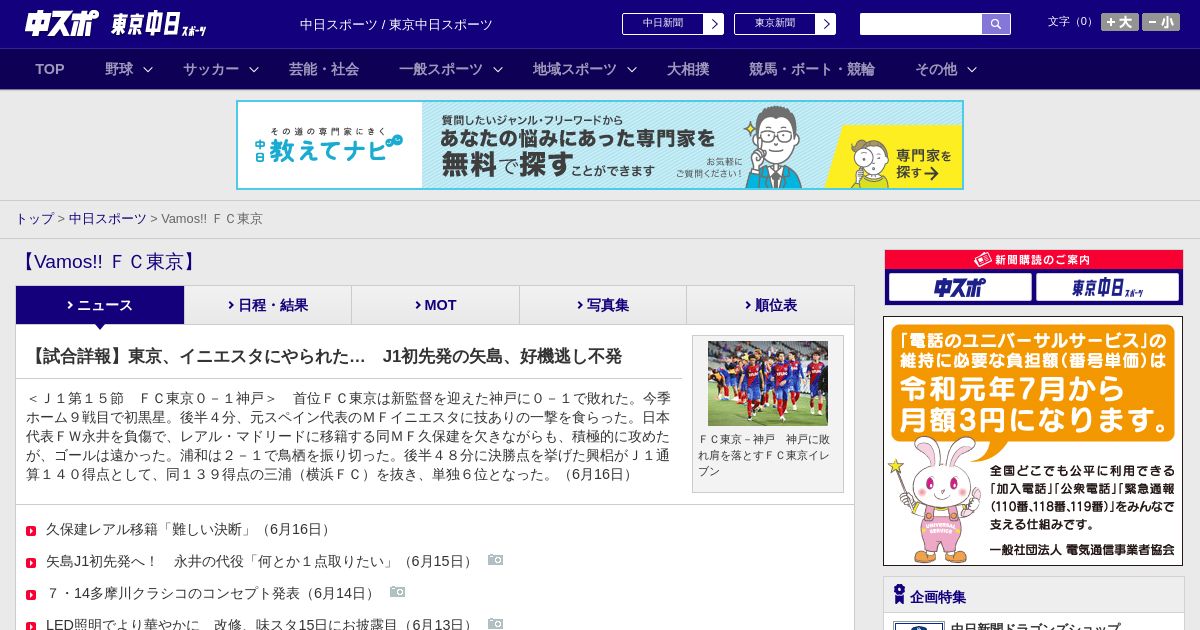This screenshot has height=630, width=1200.
Task: Open article LED照明でより華やかに 改修
Action: [262, 624]
